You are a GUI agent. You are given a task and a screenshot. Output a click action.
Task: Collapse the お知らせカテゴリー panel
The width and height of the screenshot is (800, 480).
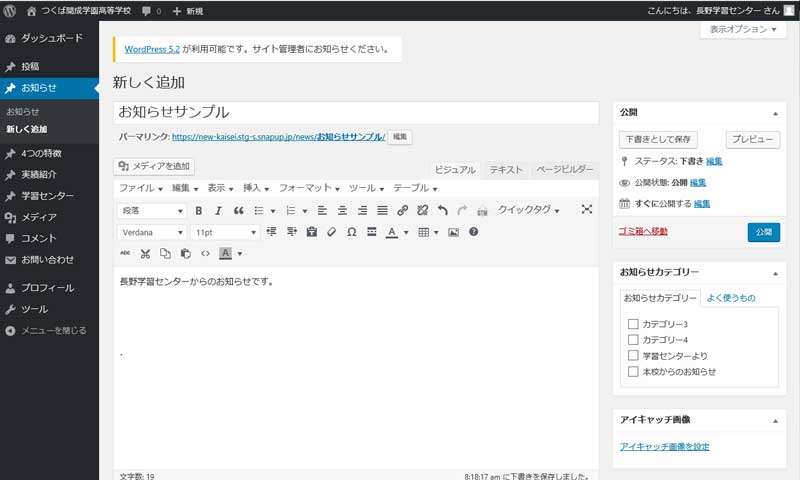click(x=775, y=273)
